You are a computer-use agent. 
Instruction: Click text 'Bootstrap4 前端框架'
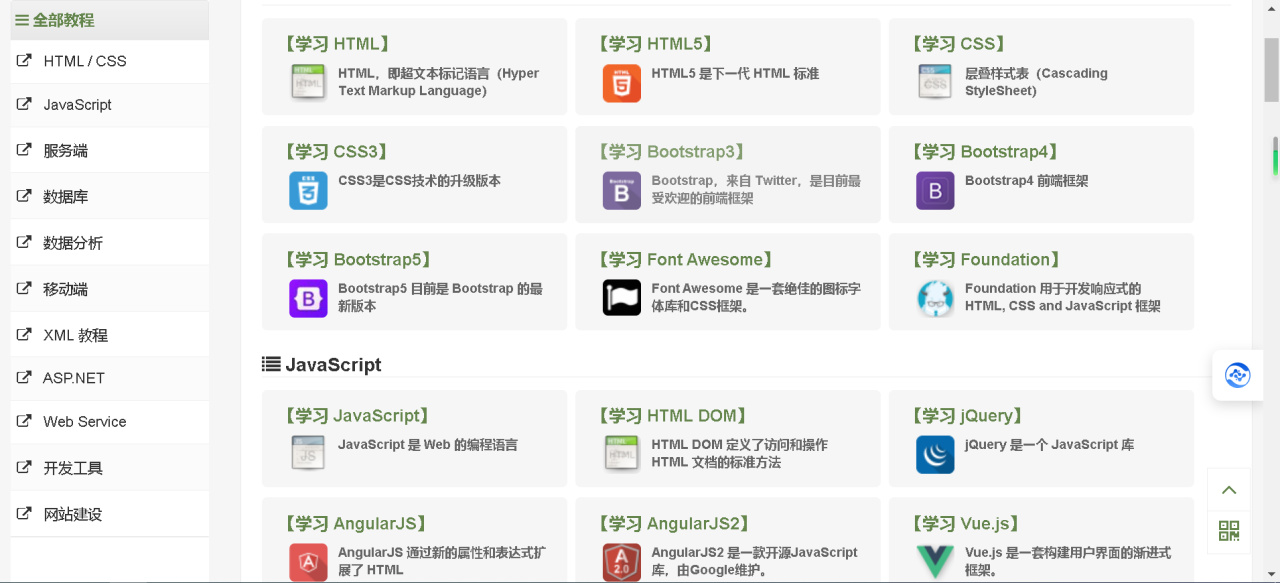(1026, 181)
